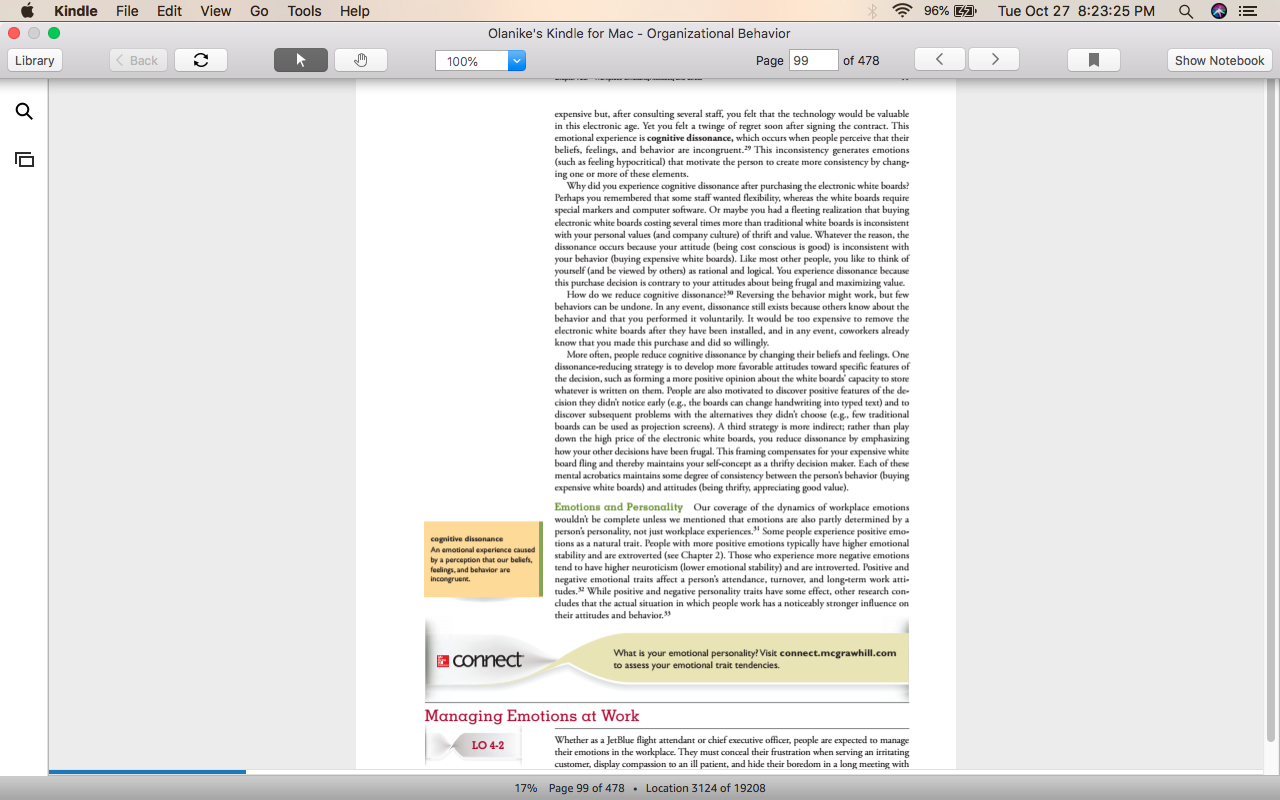Screen dimensions: 1280x800
Task: Open Spotlight search in menu bar
Action: pos(1186,11)
